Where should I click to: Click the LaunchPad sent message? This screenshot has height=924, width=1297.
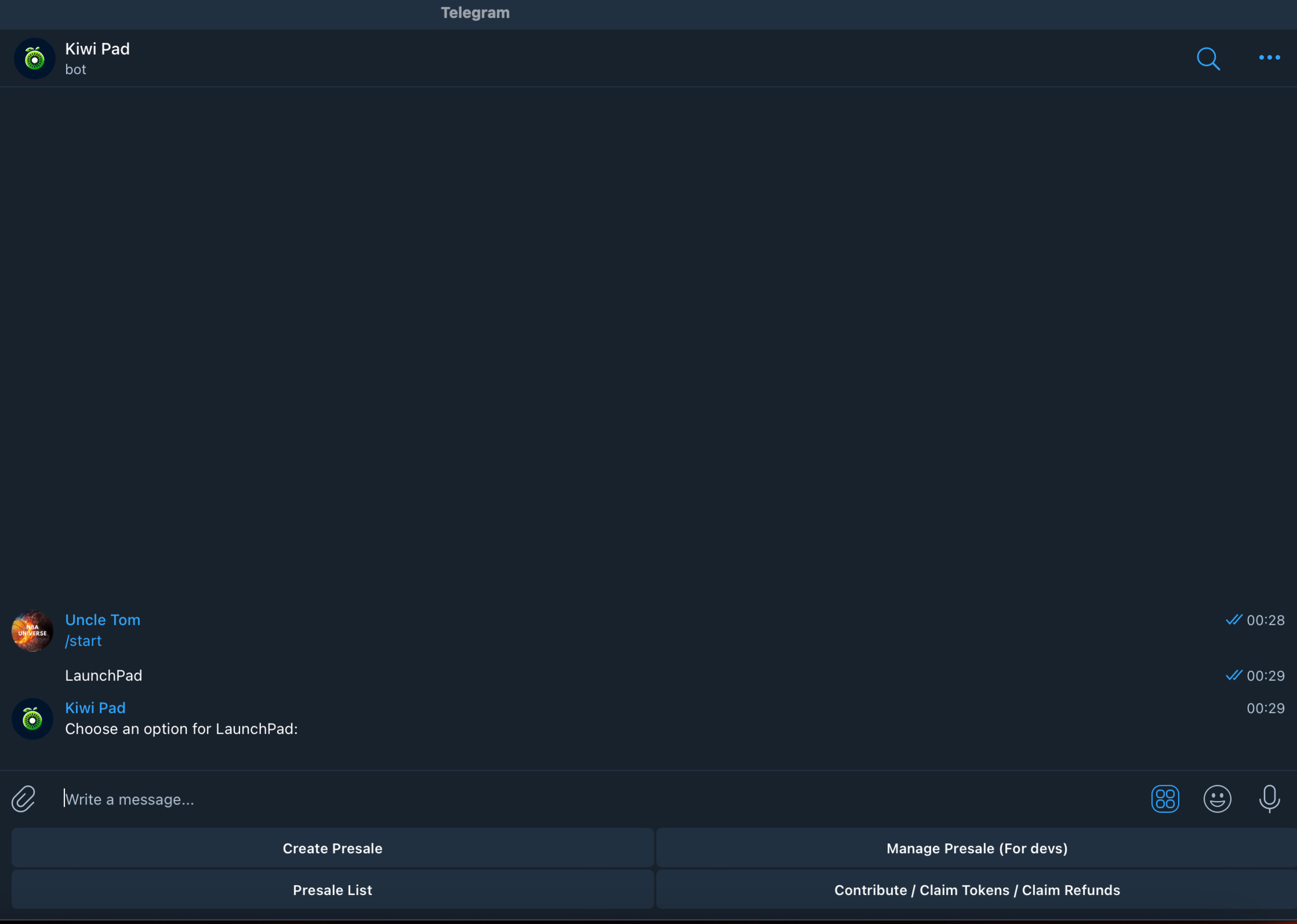click(104, 676)
